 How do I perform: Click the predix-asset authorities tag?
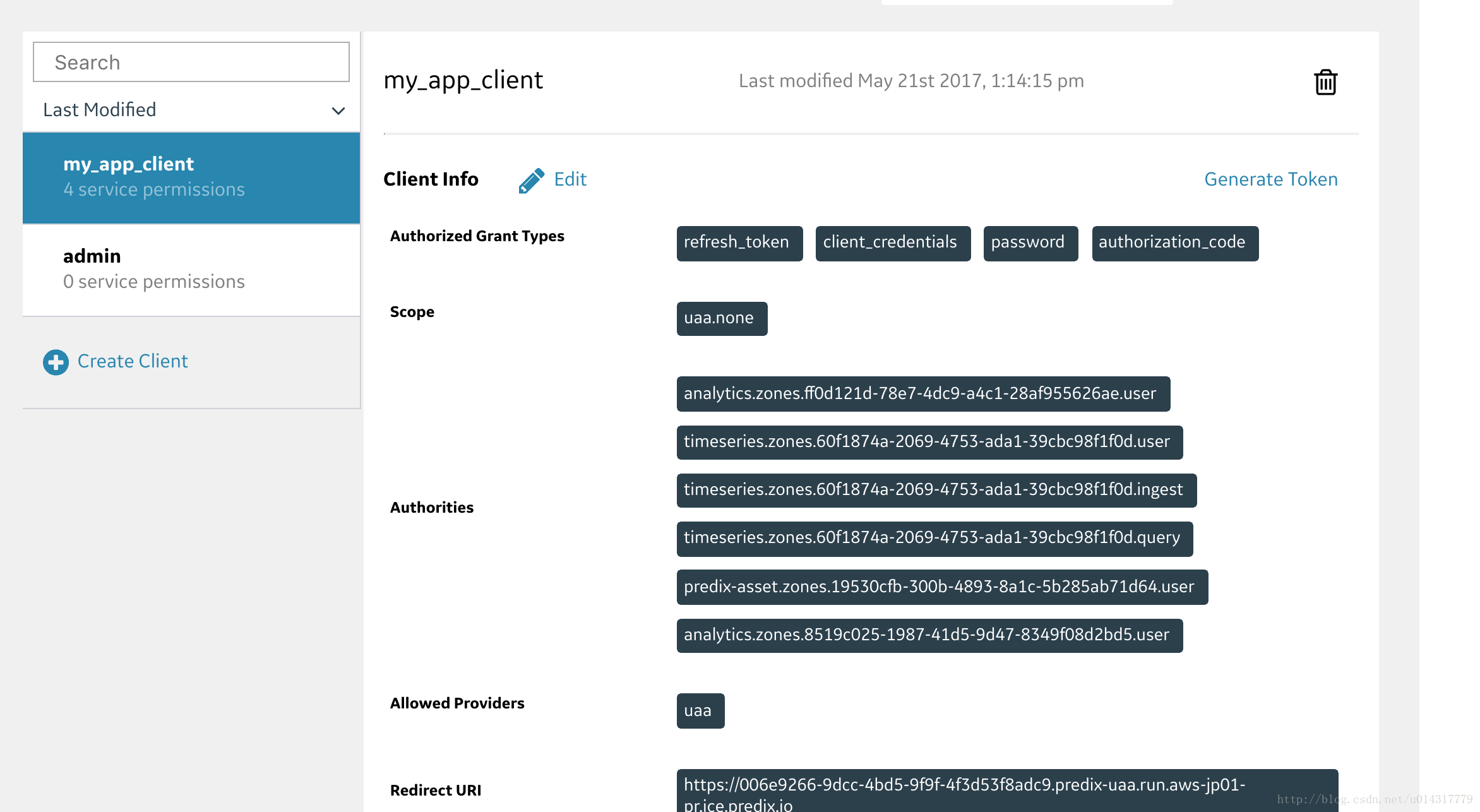coord(939,586)
